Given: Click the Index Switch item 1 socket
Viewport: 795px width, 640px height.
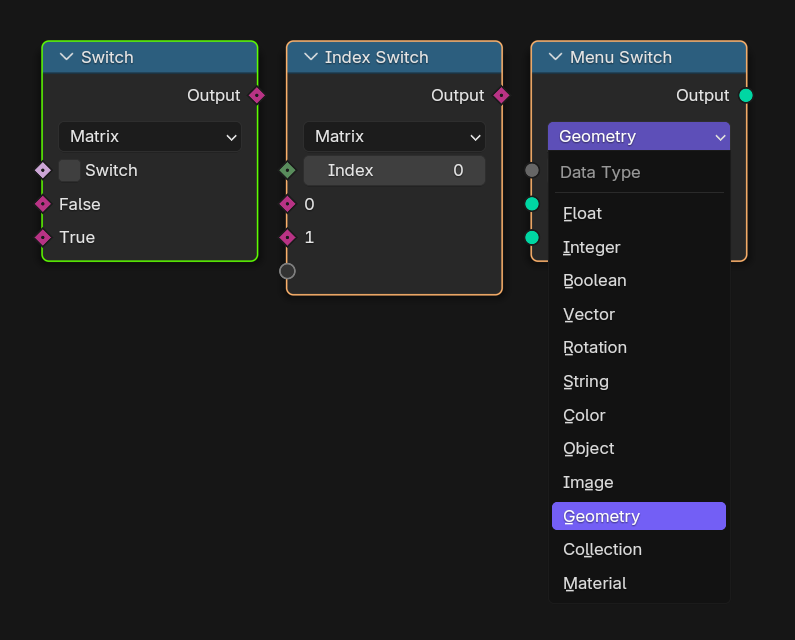Looking at the screenshot, I should click(x=287, y=237).
